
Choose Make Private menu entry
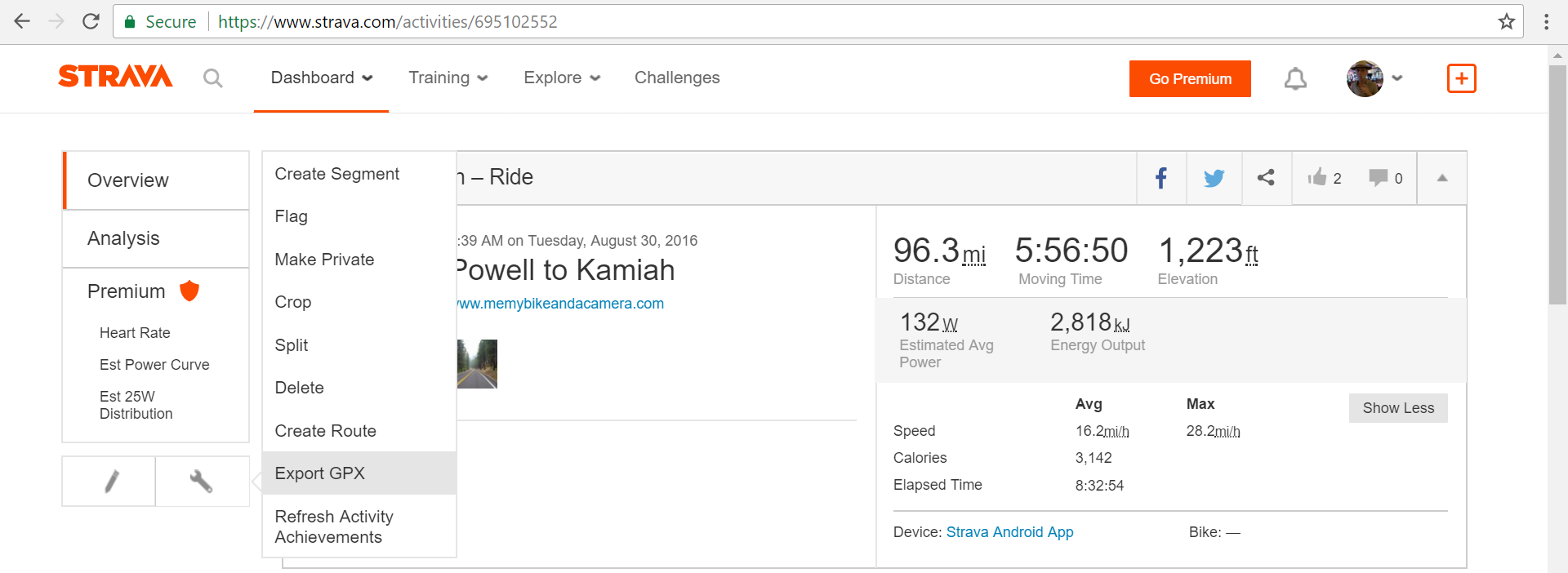[324, 260]
